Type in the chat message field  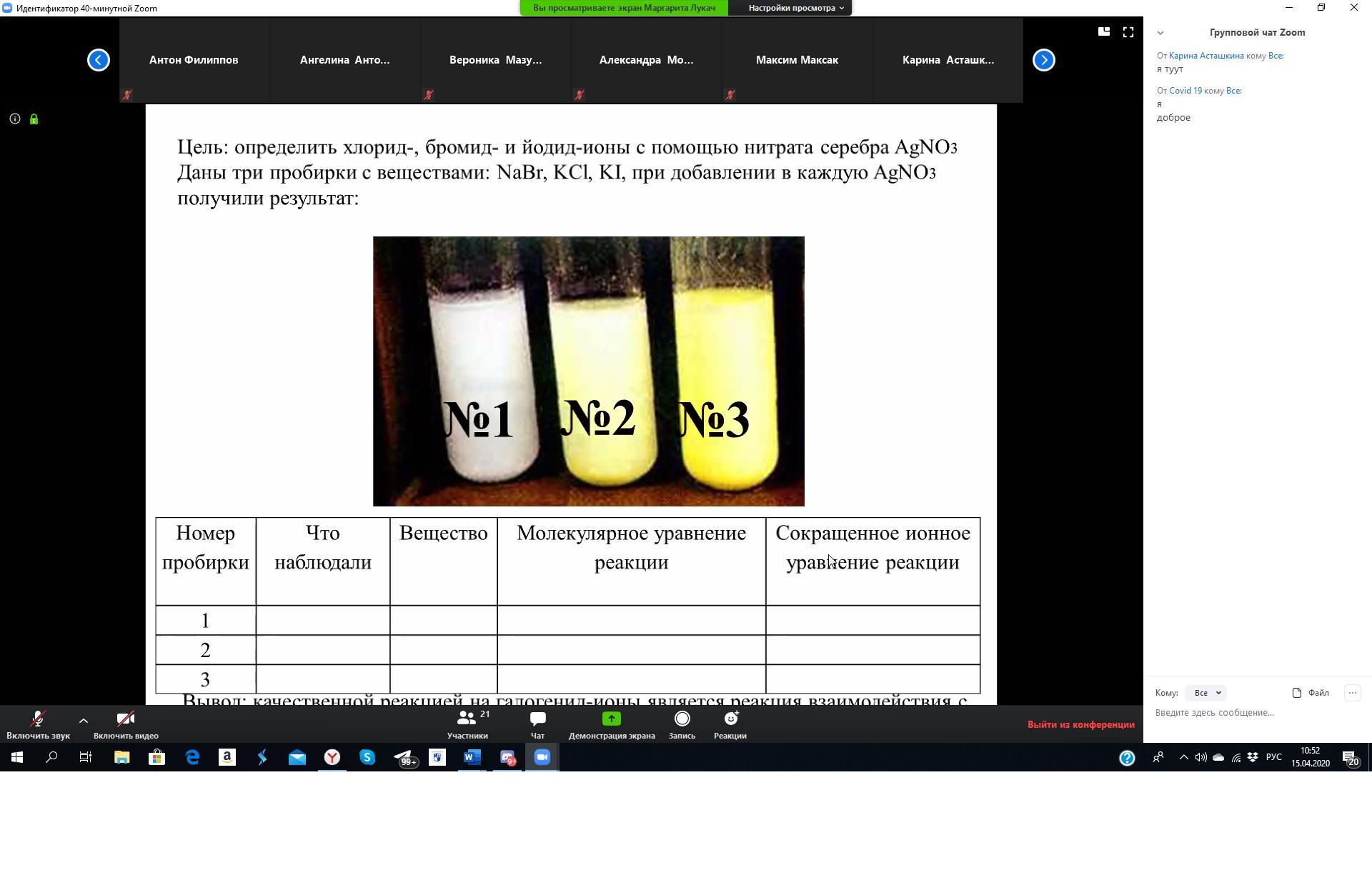coord(1251,713)
